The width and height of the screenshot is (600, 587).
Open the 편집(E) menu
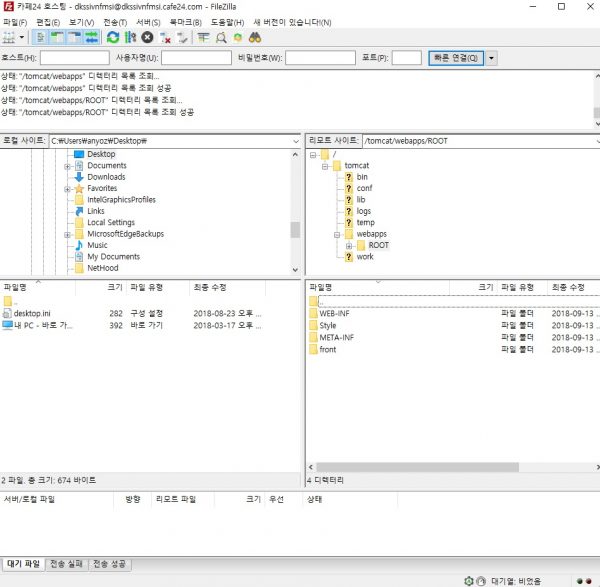tap(48, 22)
